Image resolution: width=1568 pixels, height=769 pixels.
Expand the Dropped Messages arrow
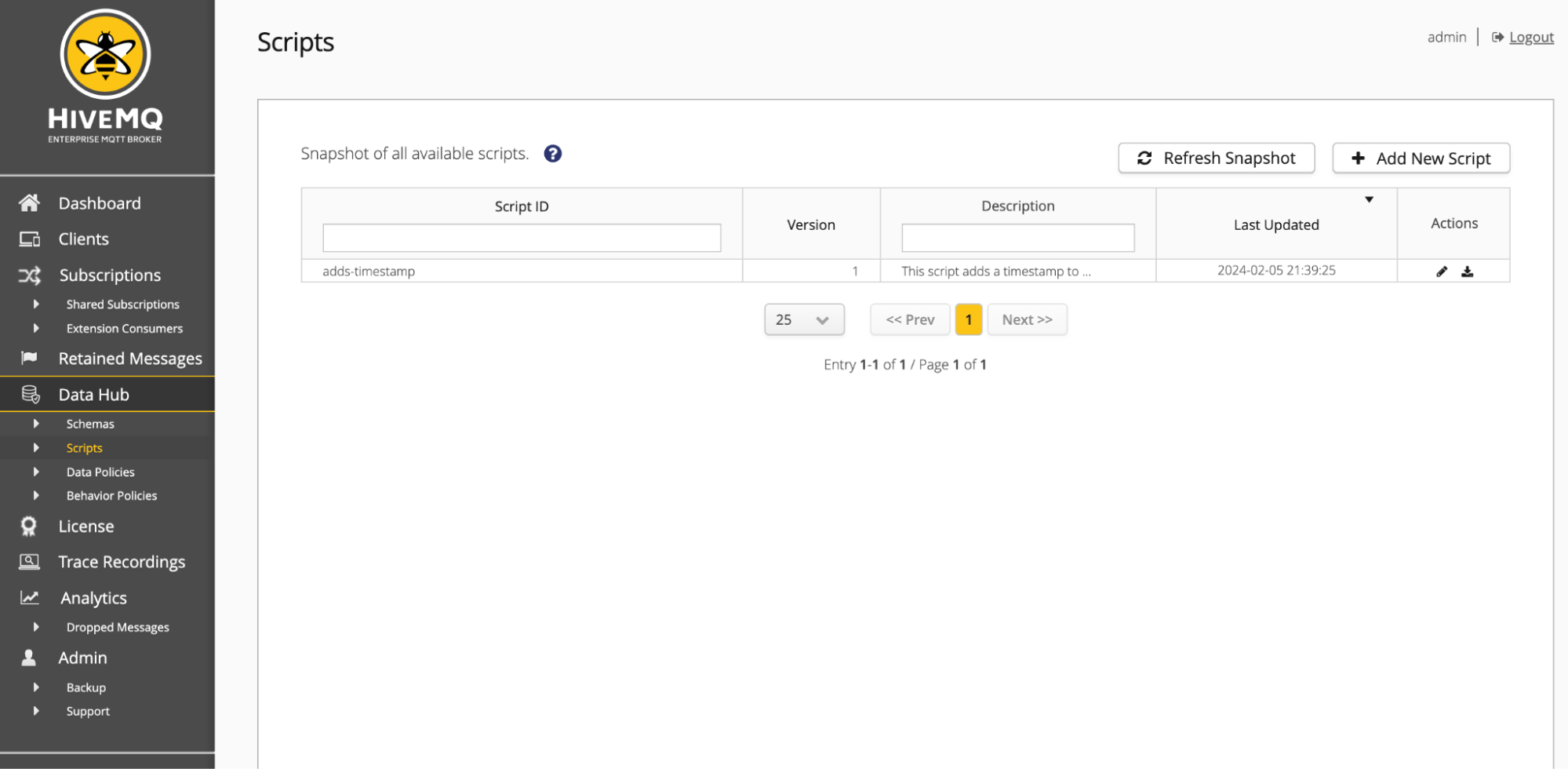pyautogui.click(x=36, y=627)
